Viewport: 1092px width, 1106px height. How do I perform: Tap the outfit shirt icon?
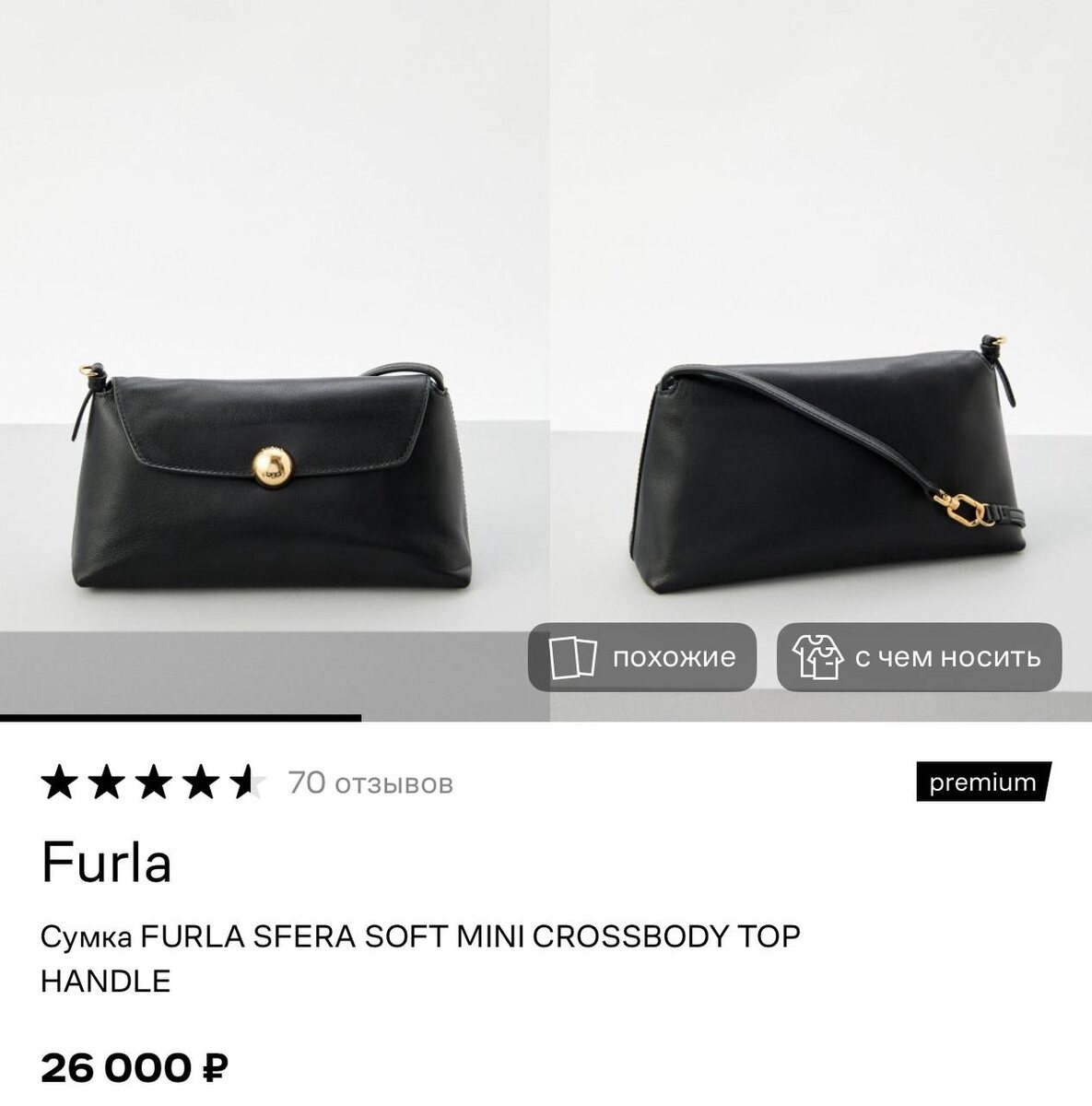818,657
